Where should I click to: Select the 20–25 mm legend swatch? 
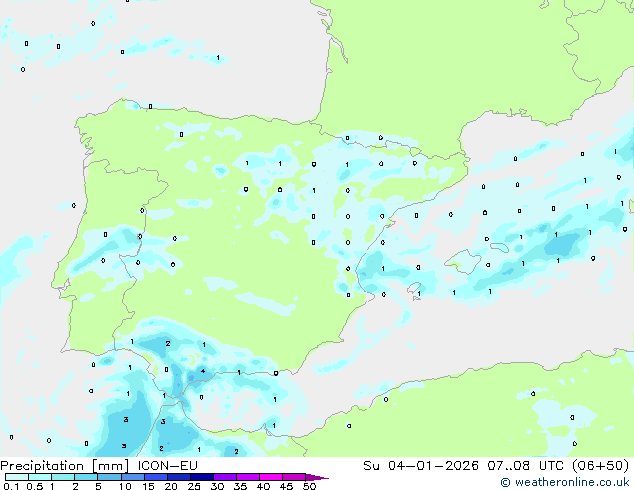point(179,477)
